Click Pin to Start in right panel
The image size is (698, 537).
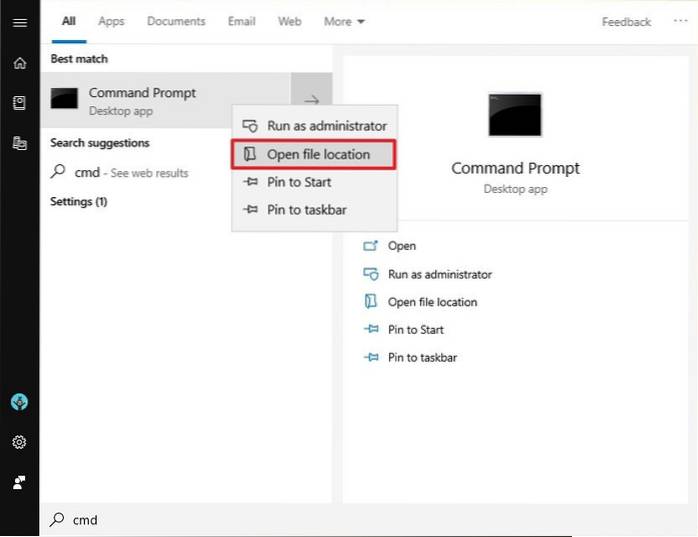416,330
